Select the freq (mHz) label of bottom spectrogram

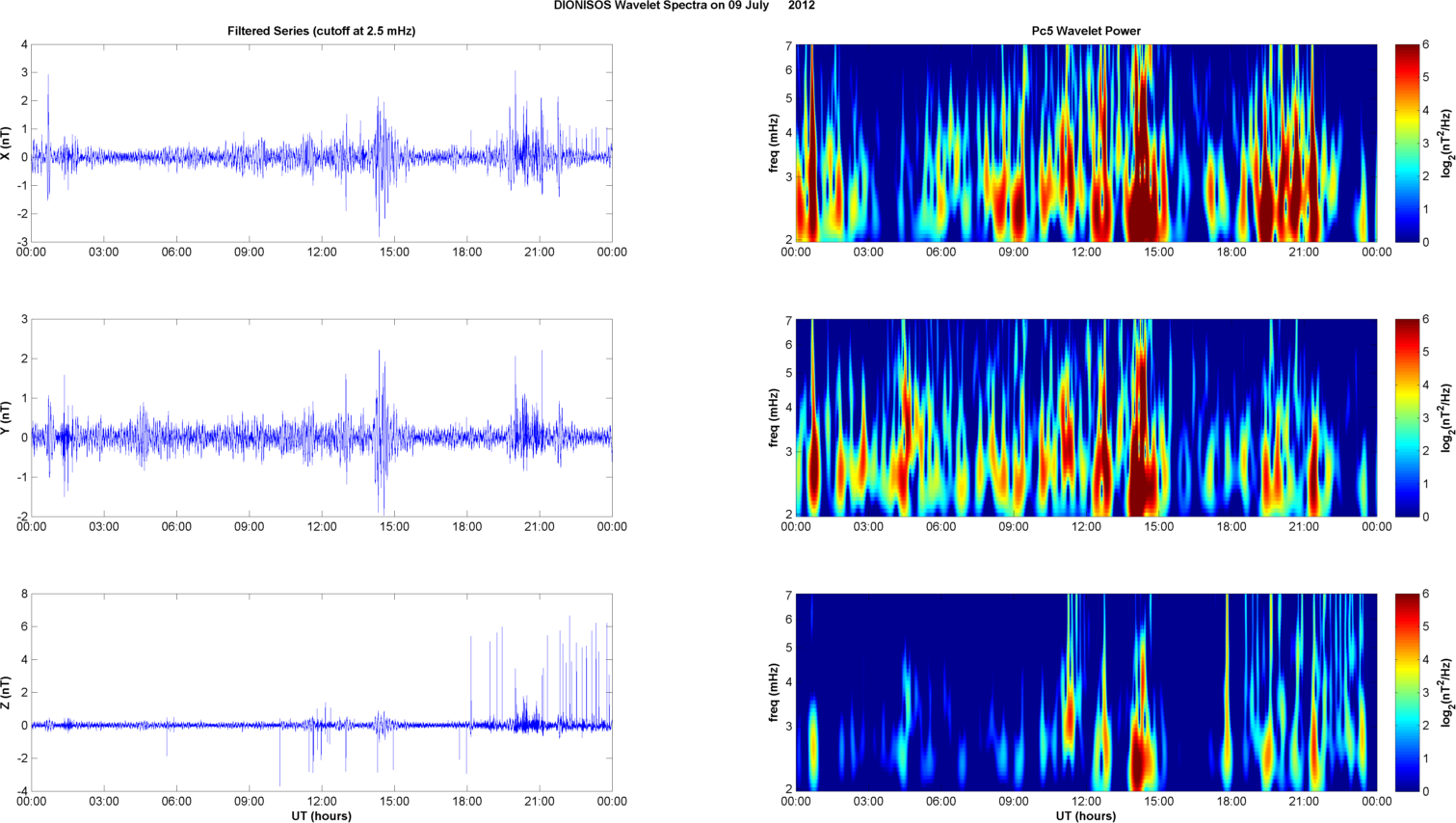click(773, 692)
